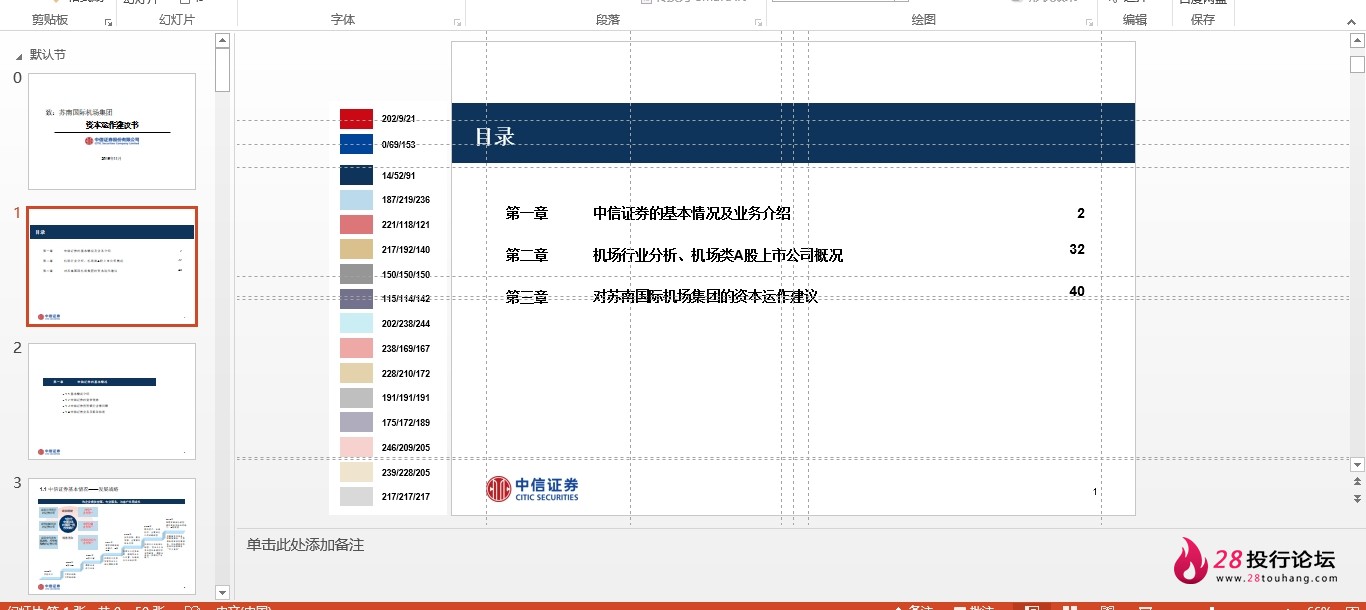Select slide 1 目录 thumbnail
This screenshot has width=1366, height=610.
pos(112,267)
